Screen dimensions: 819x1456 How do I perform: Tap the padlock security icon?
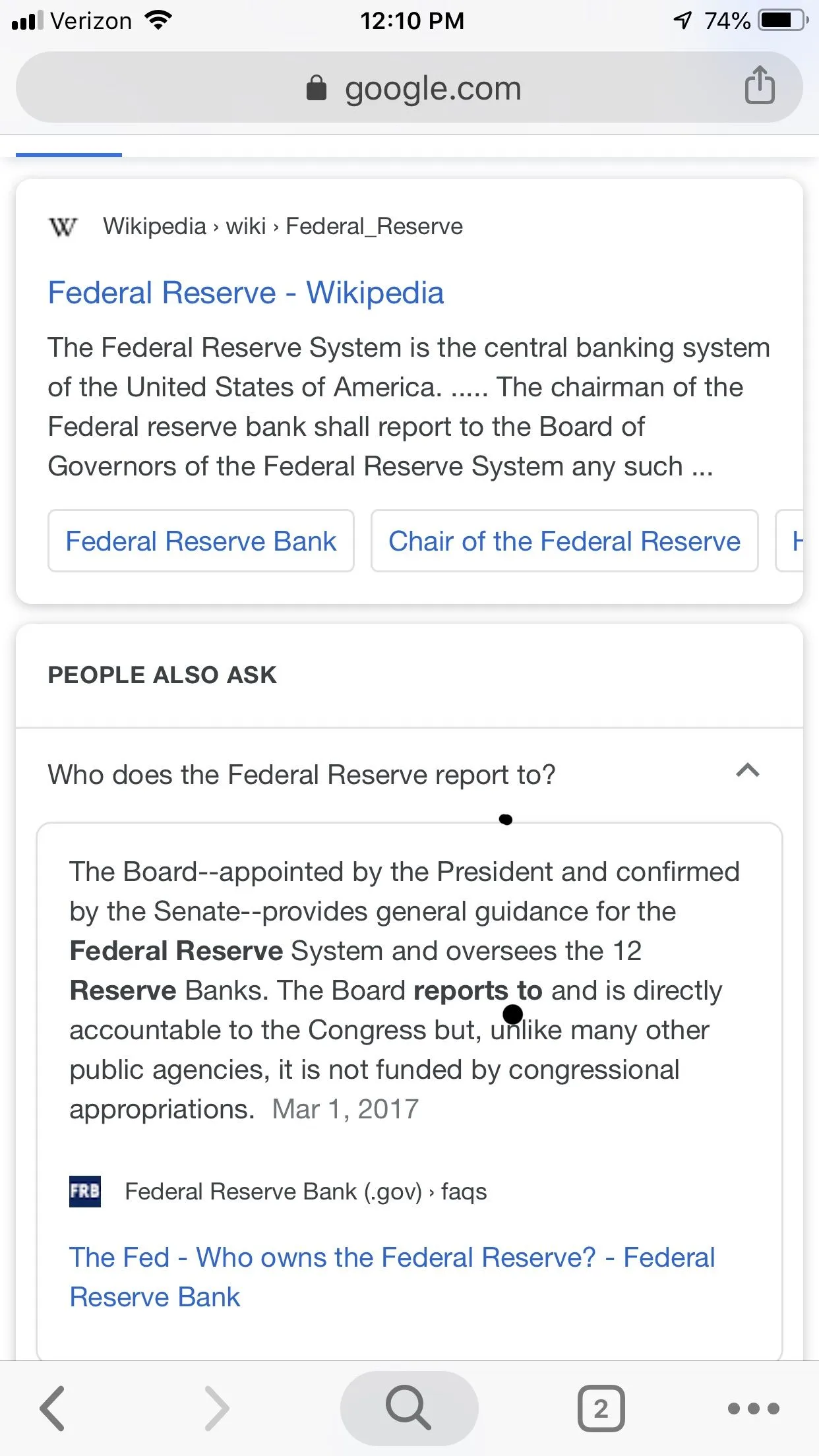click(317, 88)
